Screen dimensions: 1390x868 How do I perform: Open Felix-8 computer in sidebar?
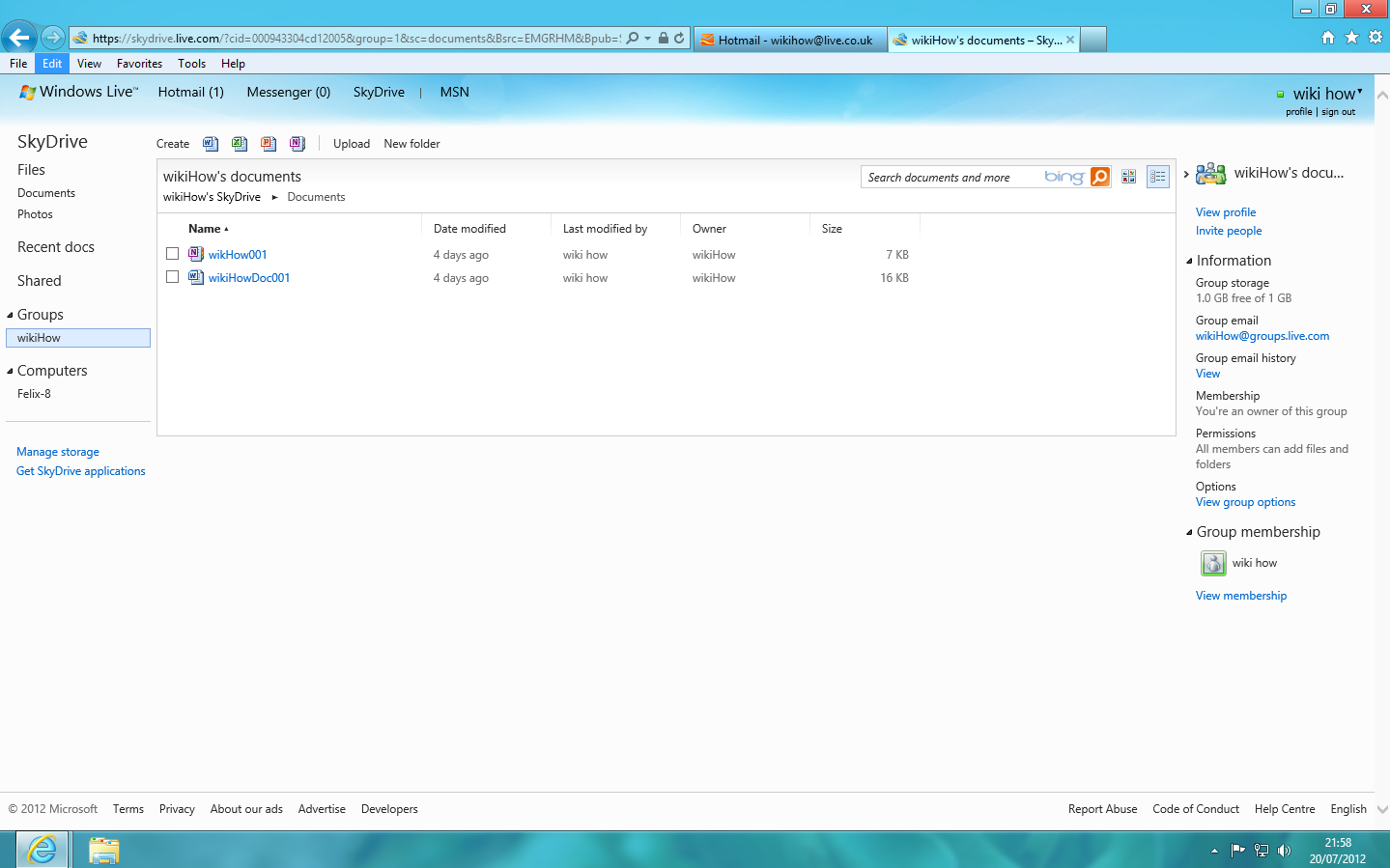coord(34,394)
